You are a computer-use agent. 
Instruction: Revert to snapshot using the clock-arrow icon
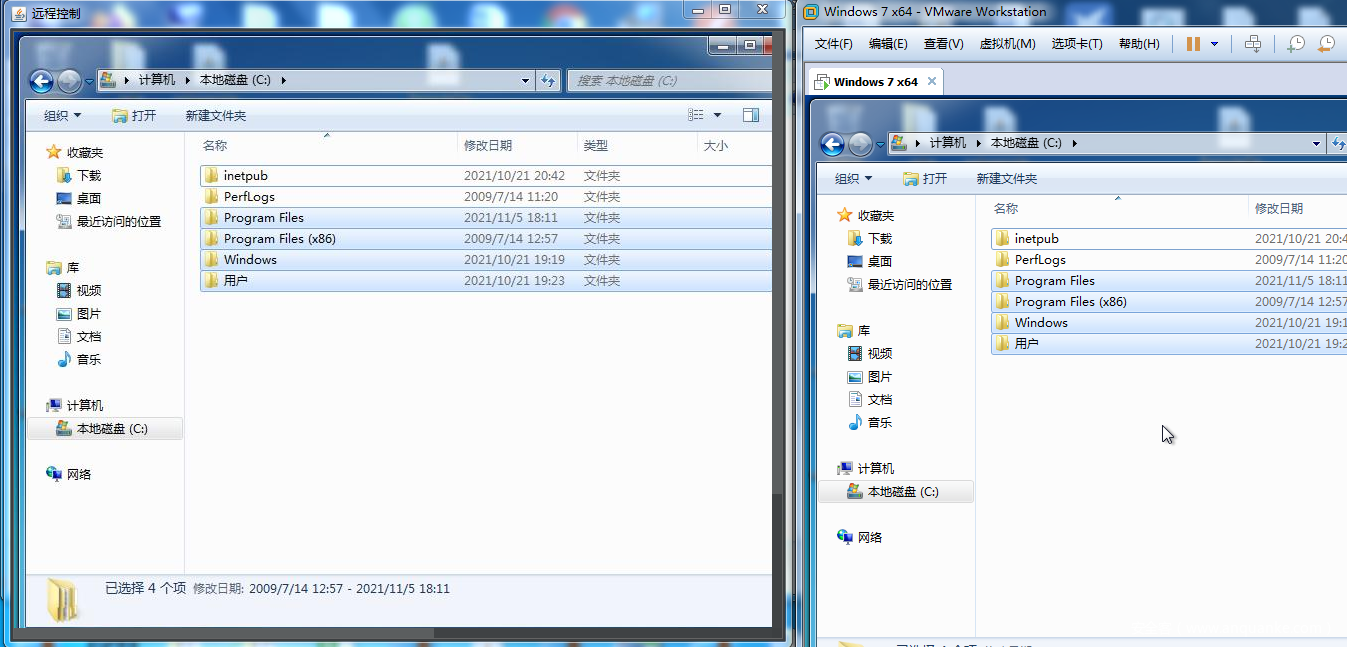[1326, 44]
